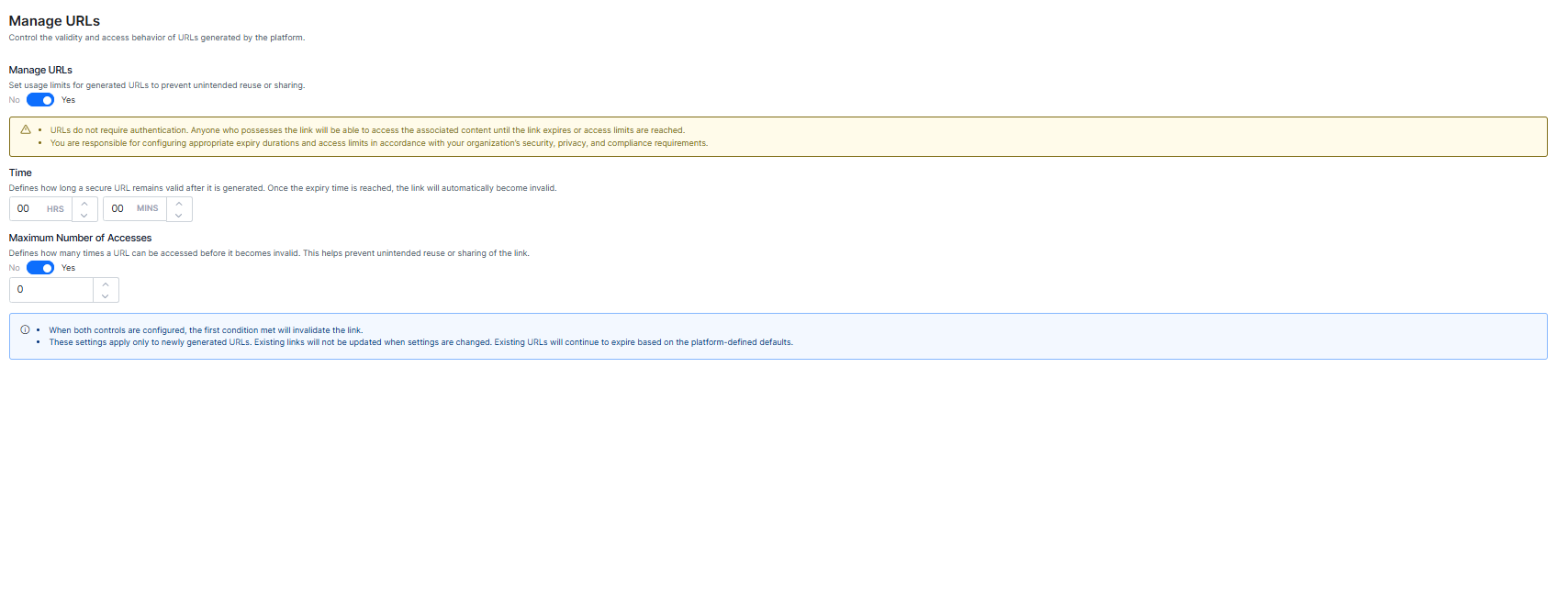Decrease minutes using the down arrow
Image resolution: width=1568 pixels, height=590 pixels.
179,216
